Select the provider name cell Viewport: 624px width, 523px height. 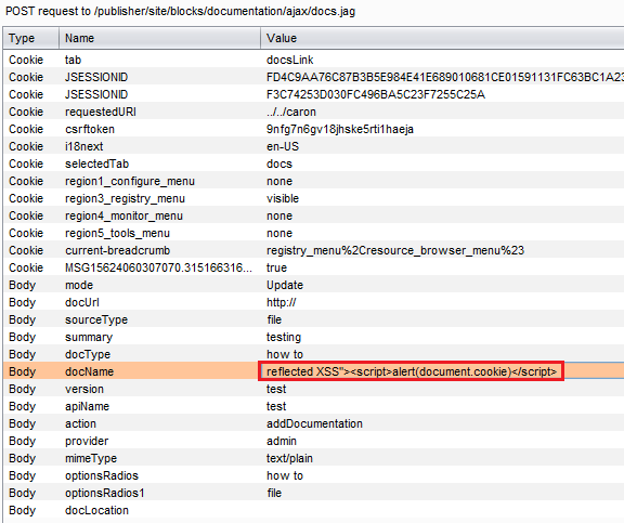tap(86, 441)
